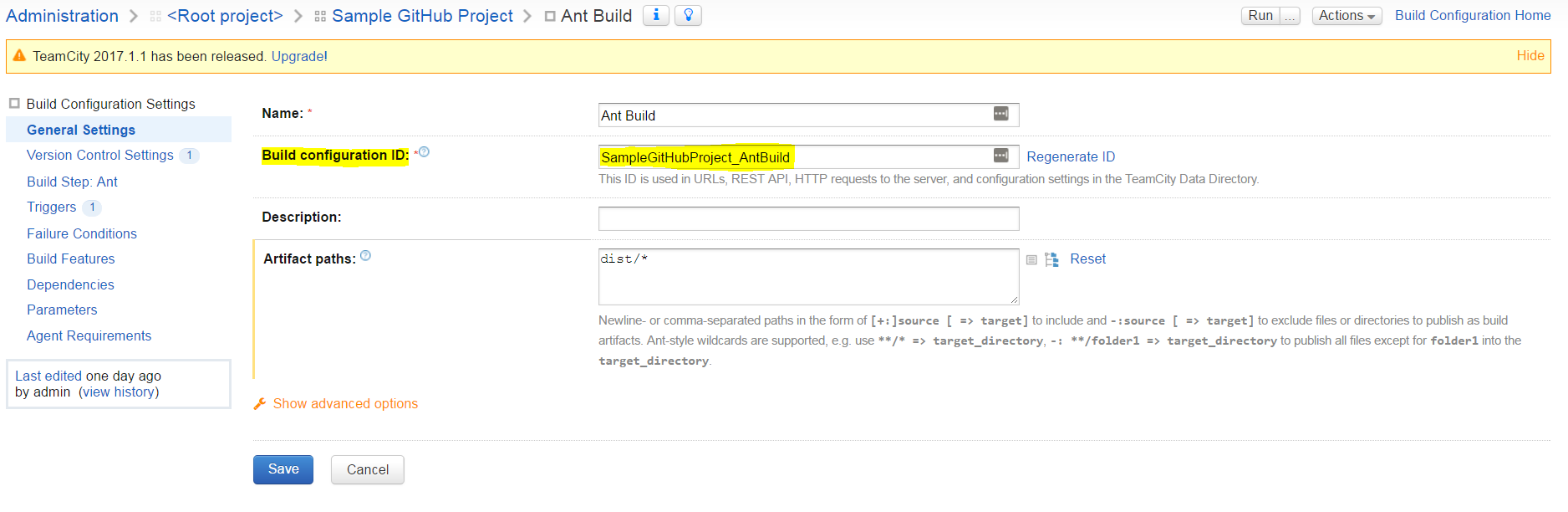
Task: Open artifact paths tree browser icon
Action: pos(1051,259)
